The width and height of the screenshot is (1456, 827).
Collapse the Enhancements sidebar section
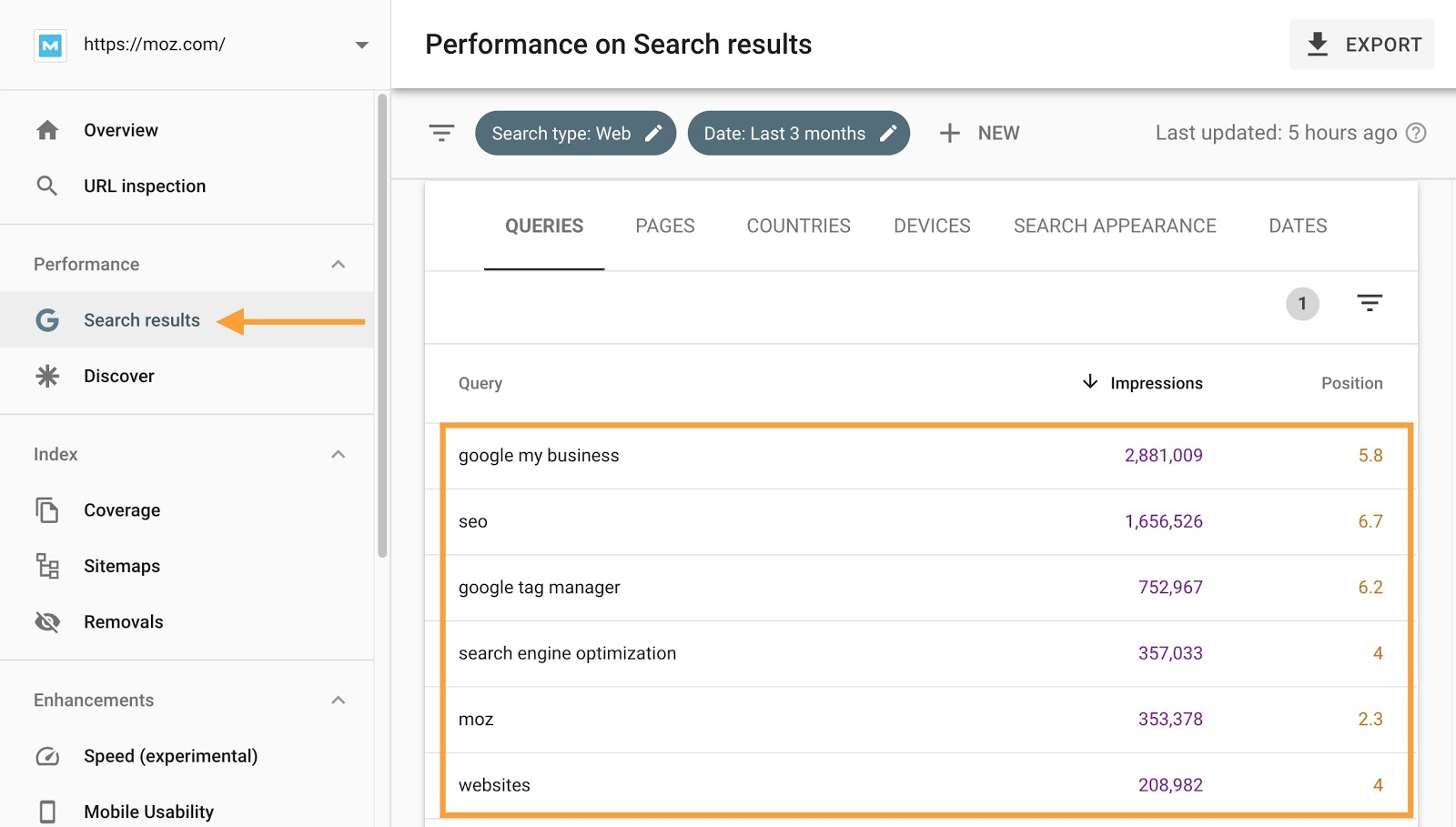point(339,701)
